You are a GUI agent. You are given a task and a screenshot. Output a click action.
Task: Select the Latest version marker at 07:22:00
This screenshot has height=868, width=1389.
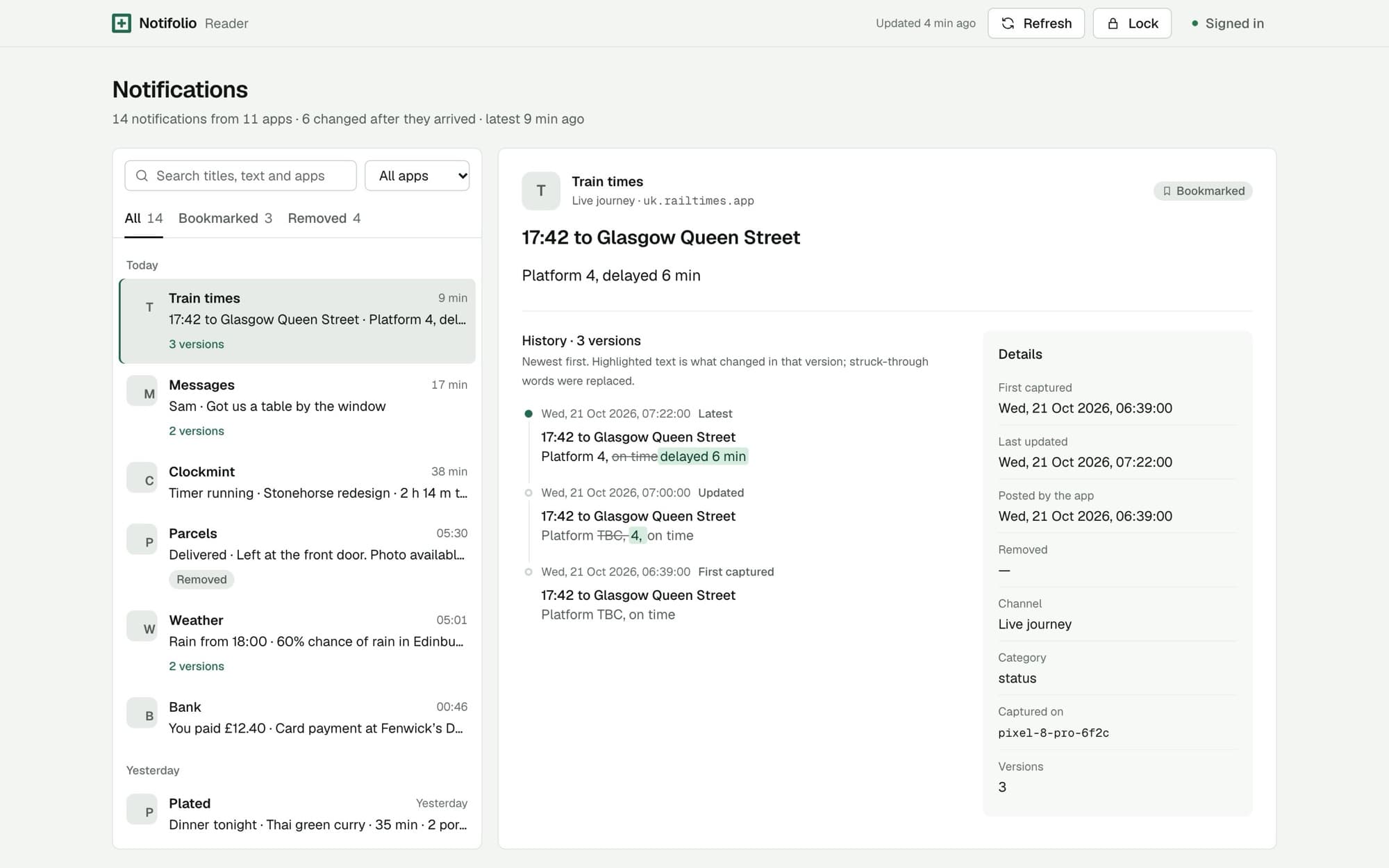[529, 414]
